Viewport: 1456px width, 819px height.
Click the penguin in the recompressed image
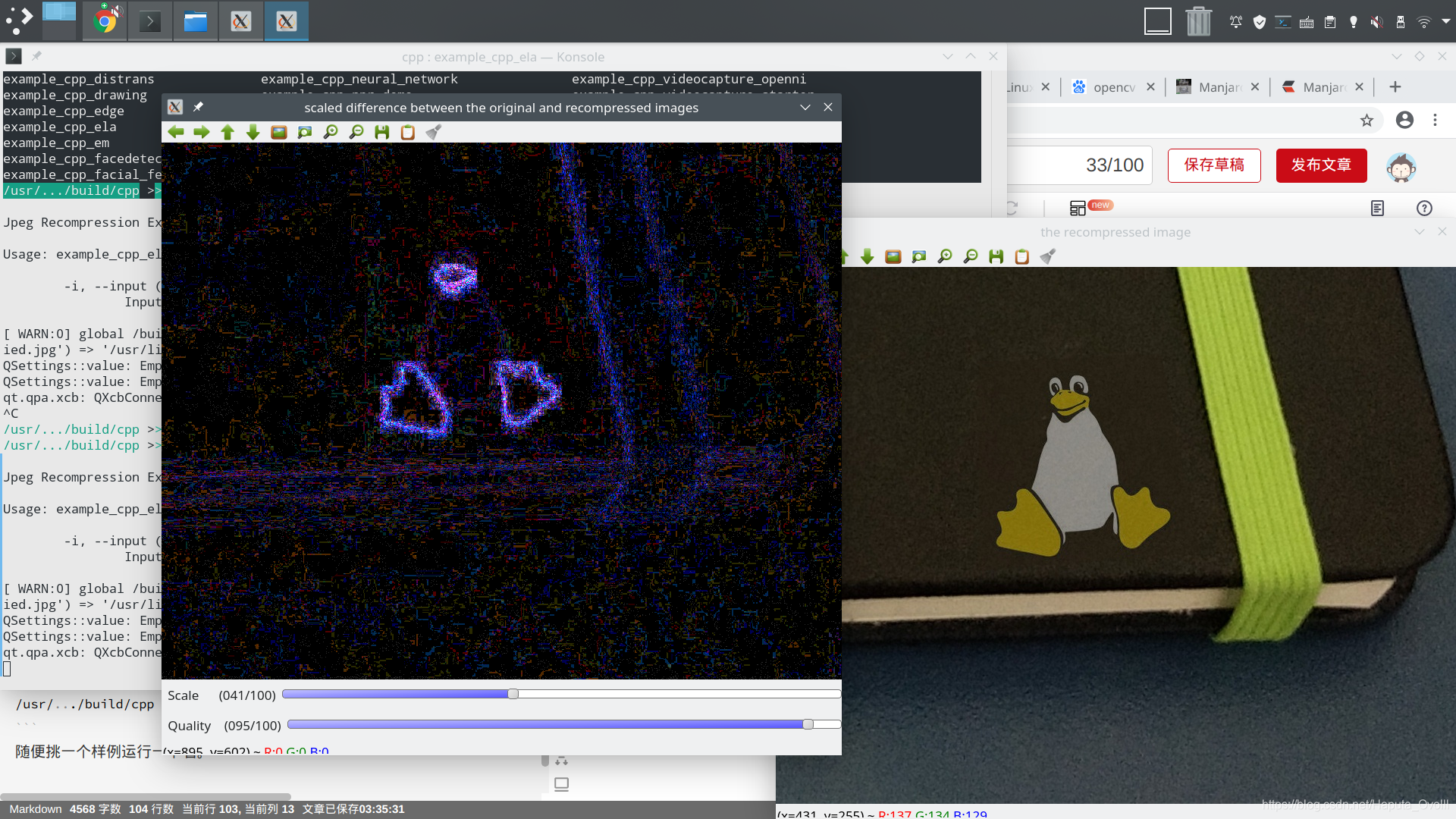1083,464
